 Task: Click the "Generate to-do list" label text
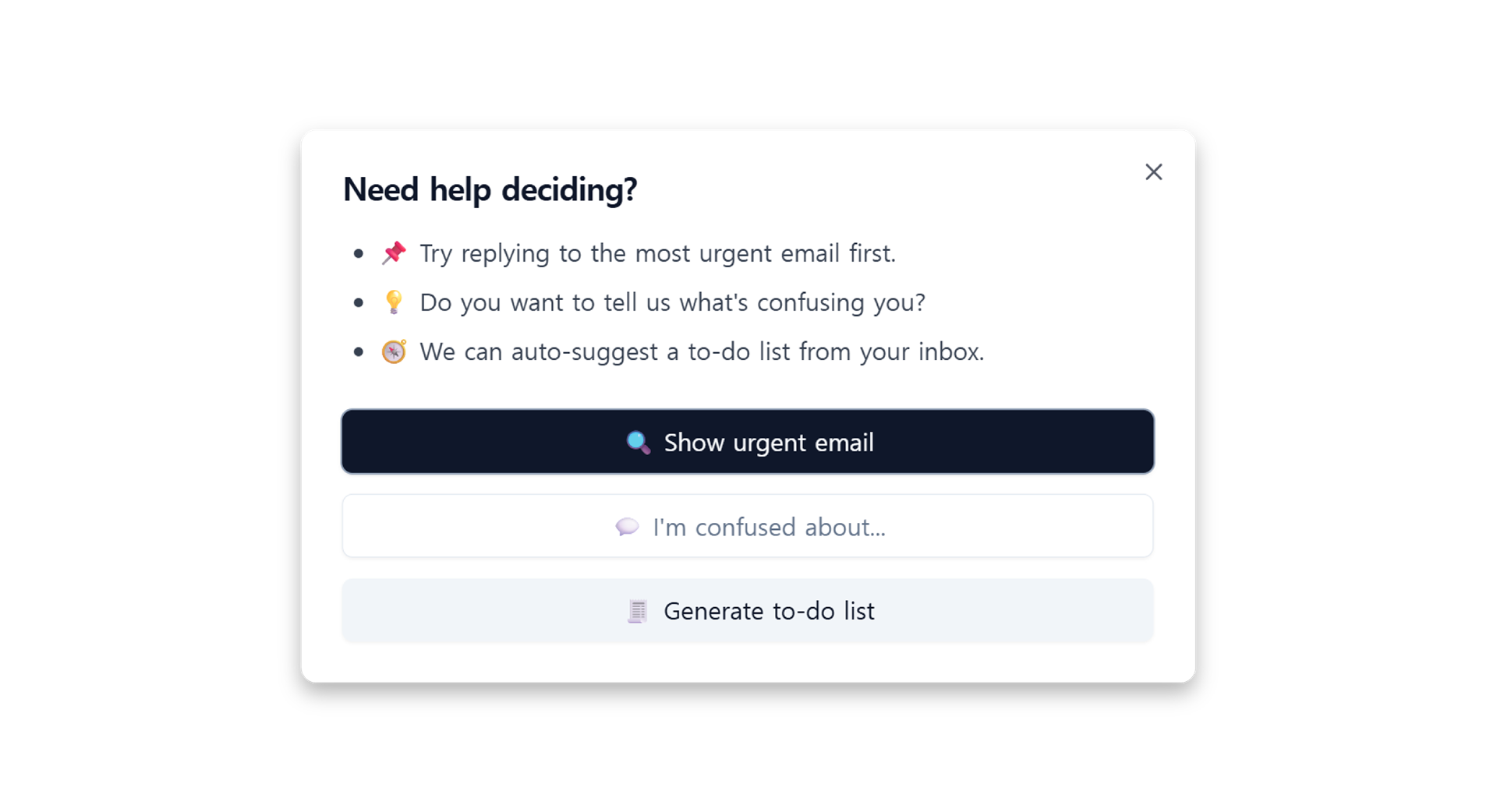[x=769, y=611]
